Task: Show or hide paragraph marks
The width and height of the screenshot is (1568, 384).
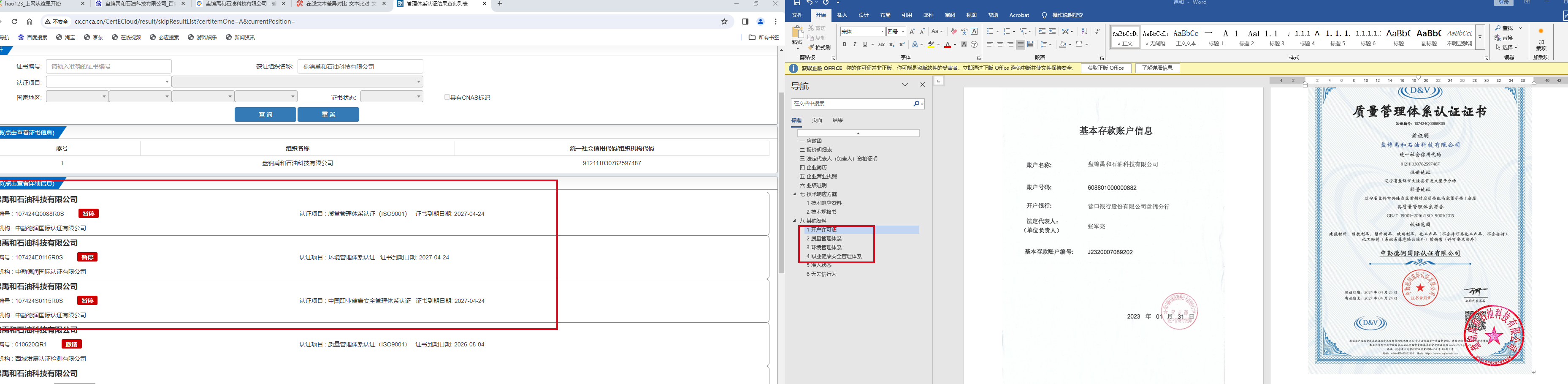Action: [x=1097, y=32]
